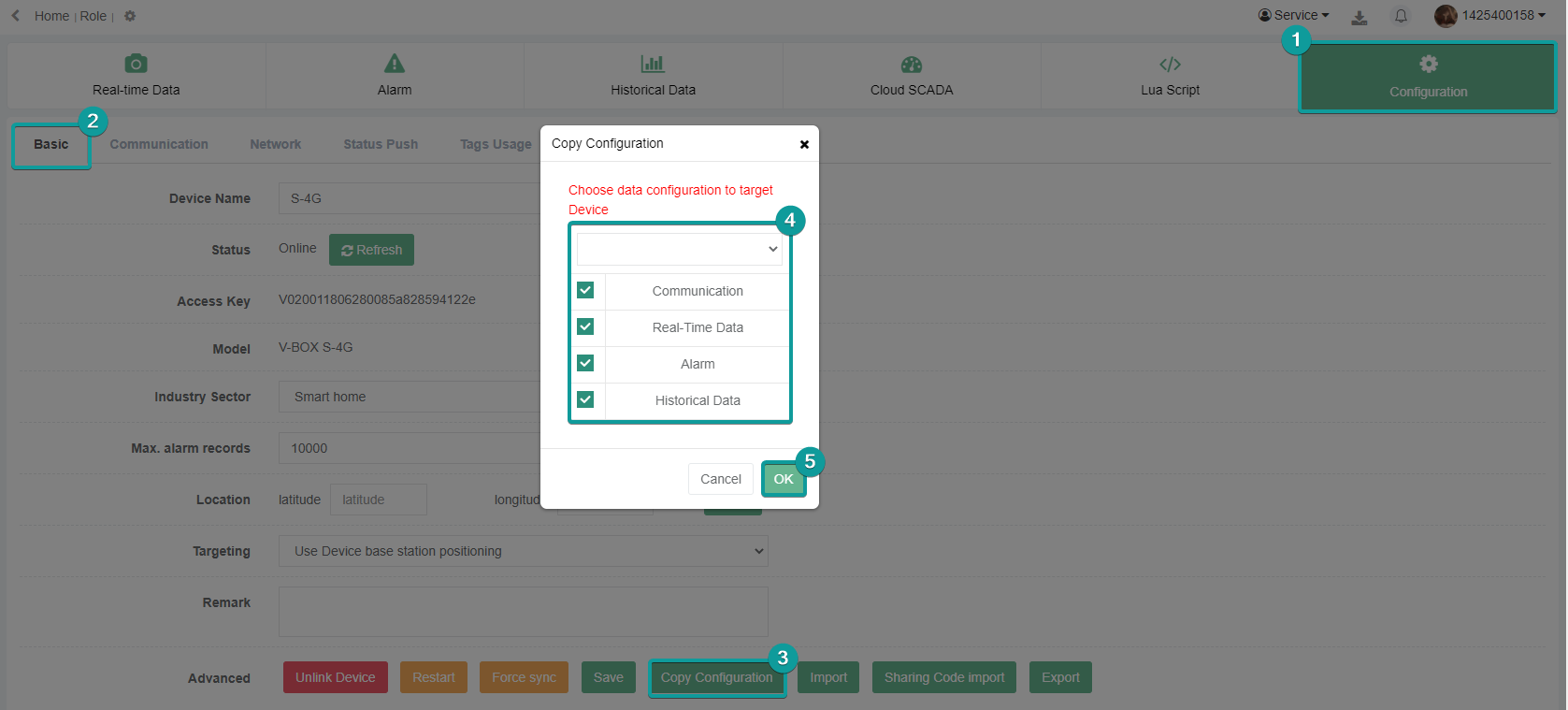Uncheck the Real-Time Data checkbox
The width and height of the screenshot is (1568, 710).
(585, 326)
